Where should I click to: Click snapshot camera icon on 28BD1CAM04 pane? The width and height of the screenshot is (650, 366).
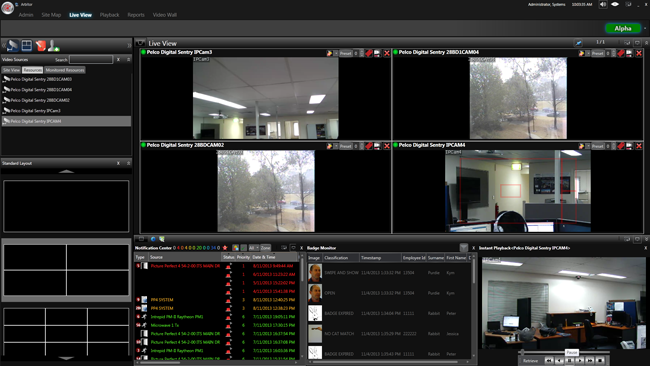[x=629, y=53]
